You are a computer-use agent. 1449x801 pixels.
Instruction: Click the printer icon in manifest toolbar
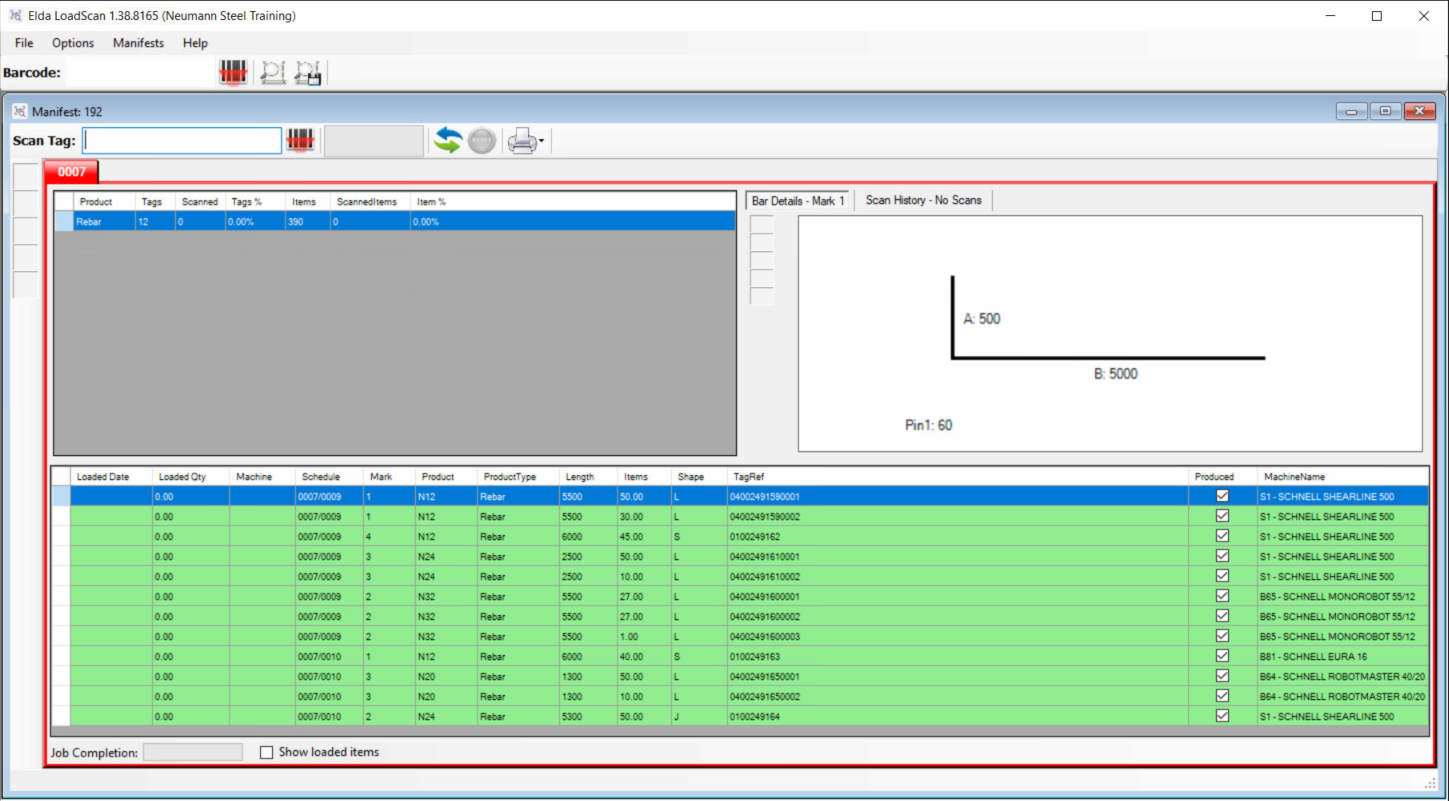click(522, 141)
